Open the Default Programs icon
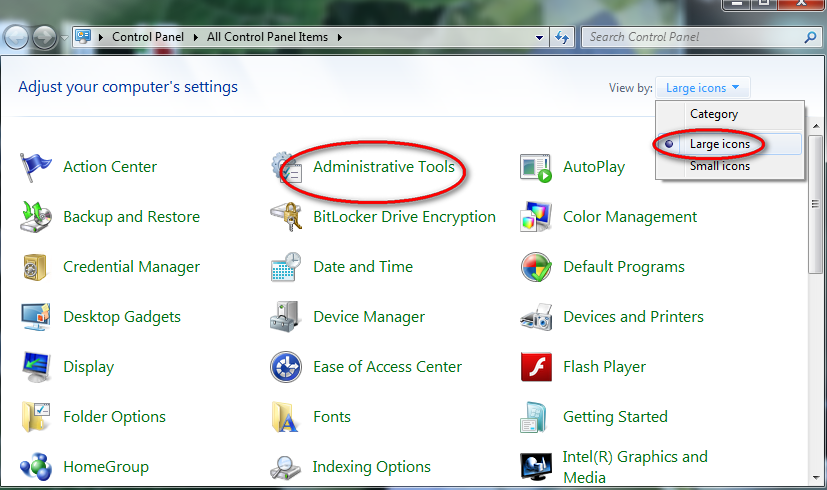 point(536,267)
